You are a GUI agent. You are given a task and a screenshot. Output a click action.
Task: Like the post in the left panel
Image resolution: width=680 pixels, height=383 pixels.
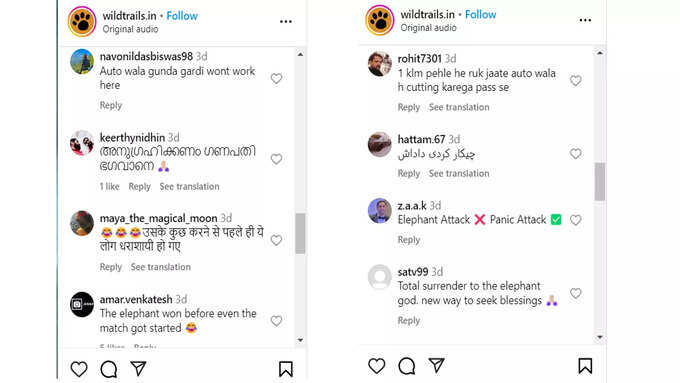point(79,369)
